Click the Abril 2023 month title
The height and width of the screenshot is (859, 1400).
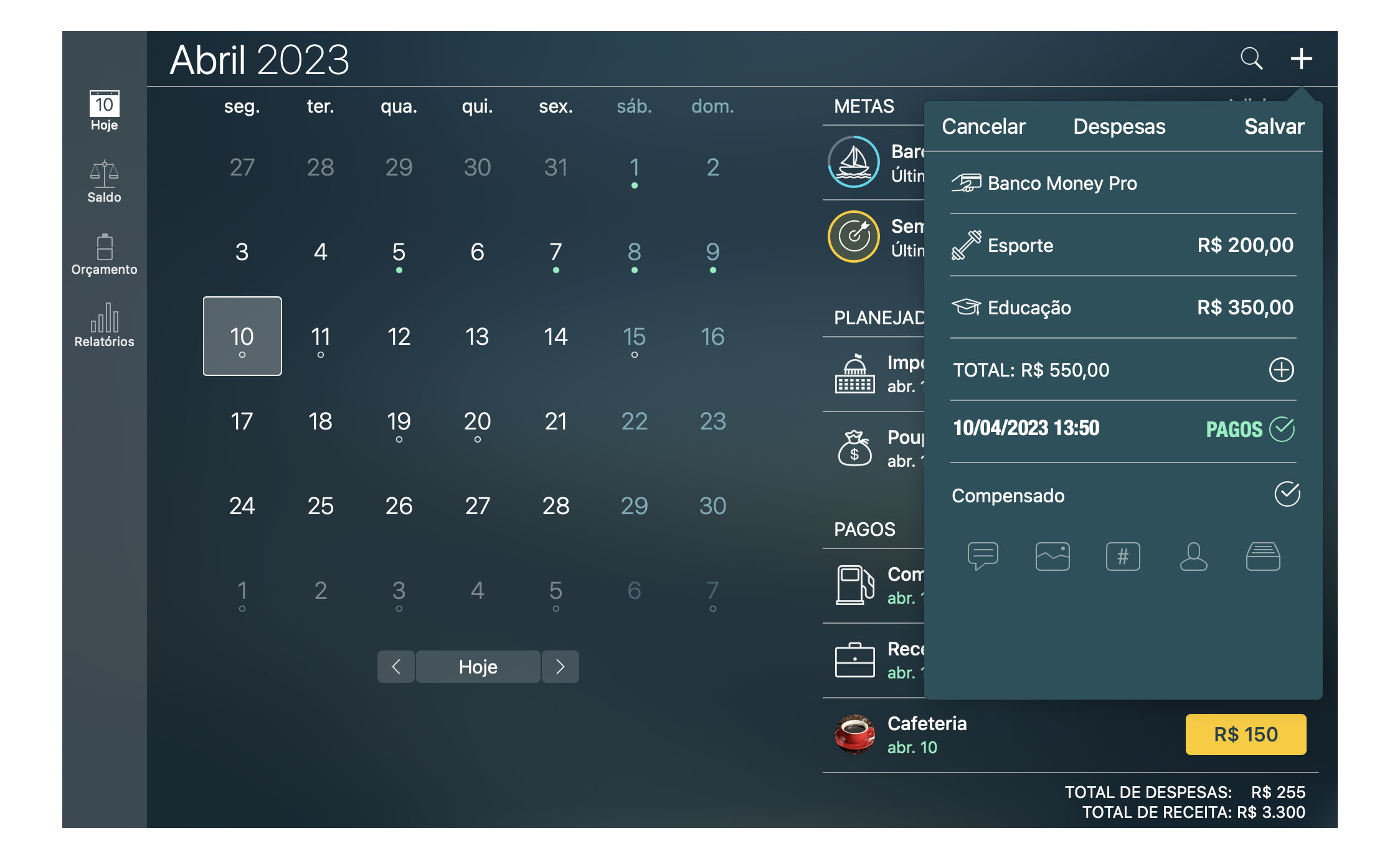259,60
